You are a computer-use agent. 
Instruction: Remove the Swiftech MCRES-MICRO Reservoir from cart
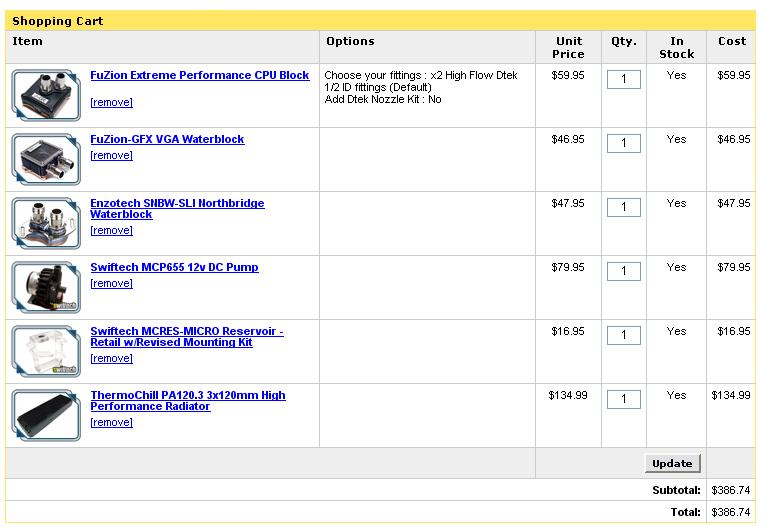click(x=111, y=359)
